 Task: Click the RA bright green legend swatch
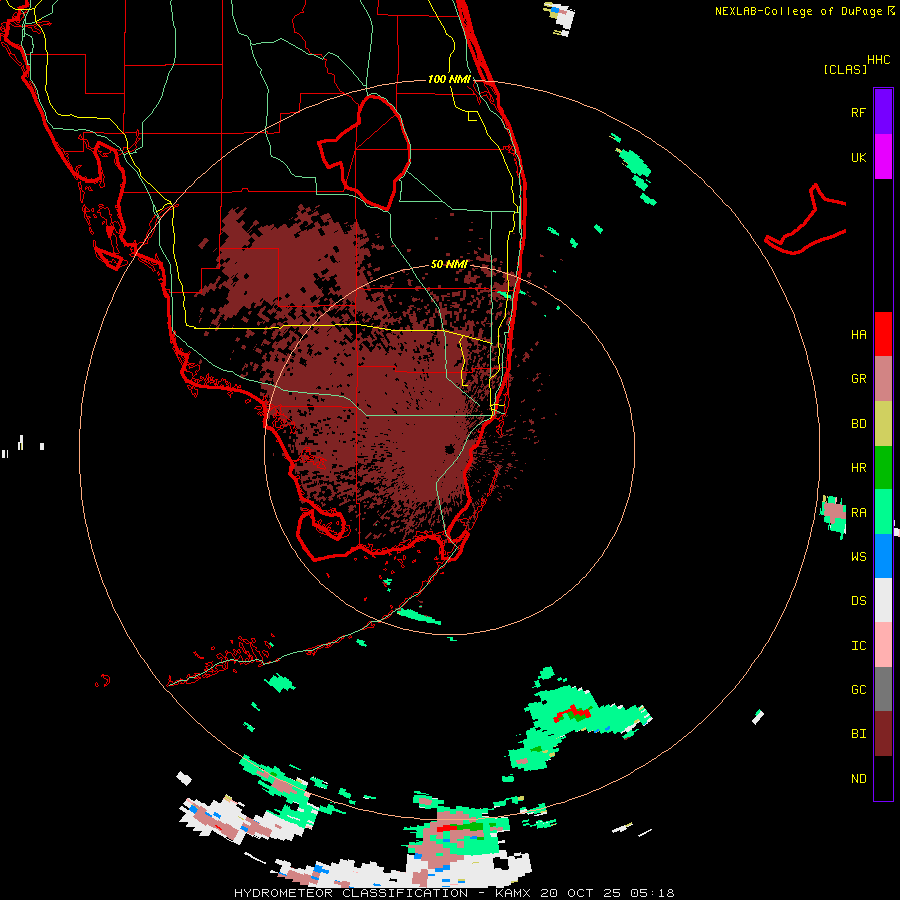point(883,511)
